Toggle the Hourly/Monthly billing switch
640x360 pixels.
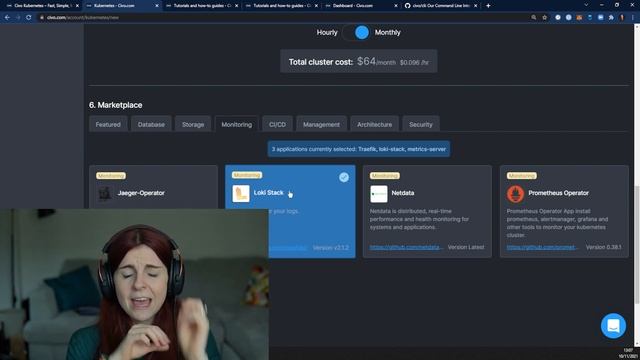(x=356, y=33)
